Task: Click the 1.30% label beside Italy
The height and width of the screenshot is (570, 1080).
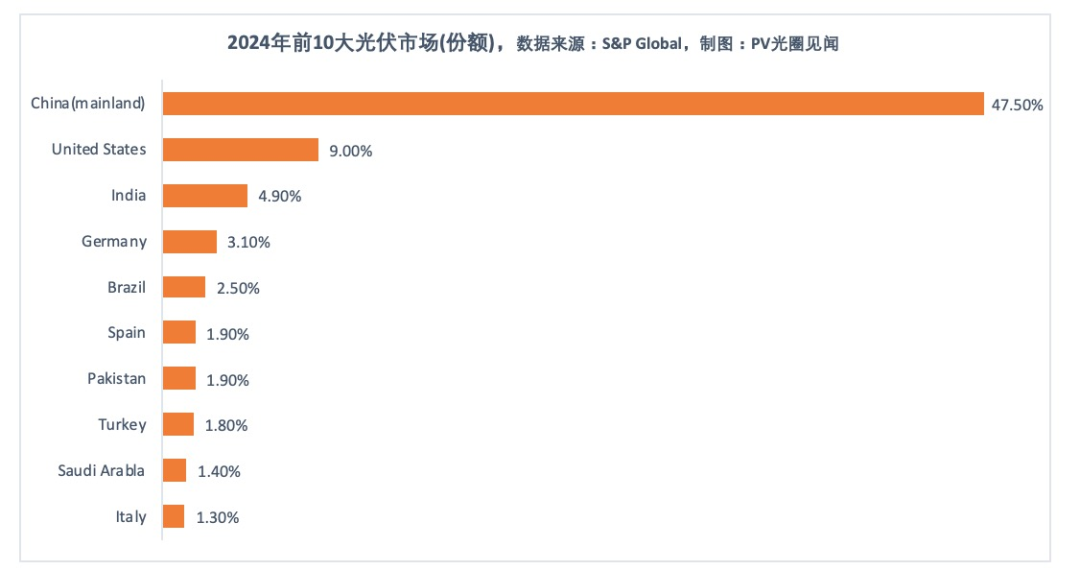Action: (218, 518)
